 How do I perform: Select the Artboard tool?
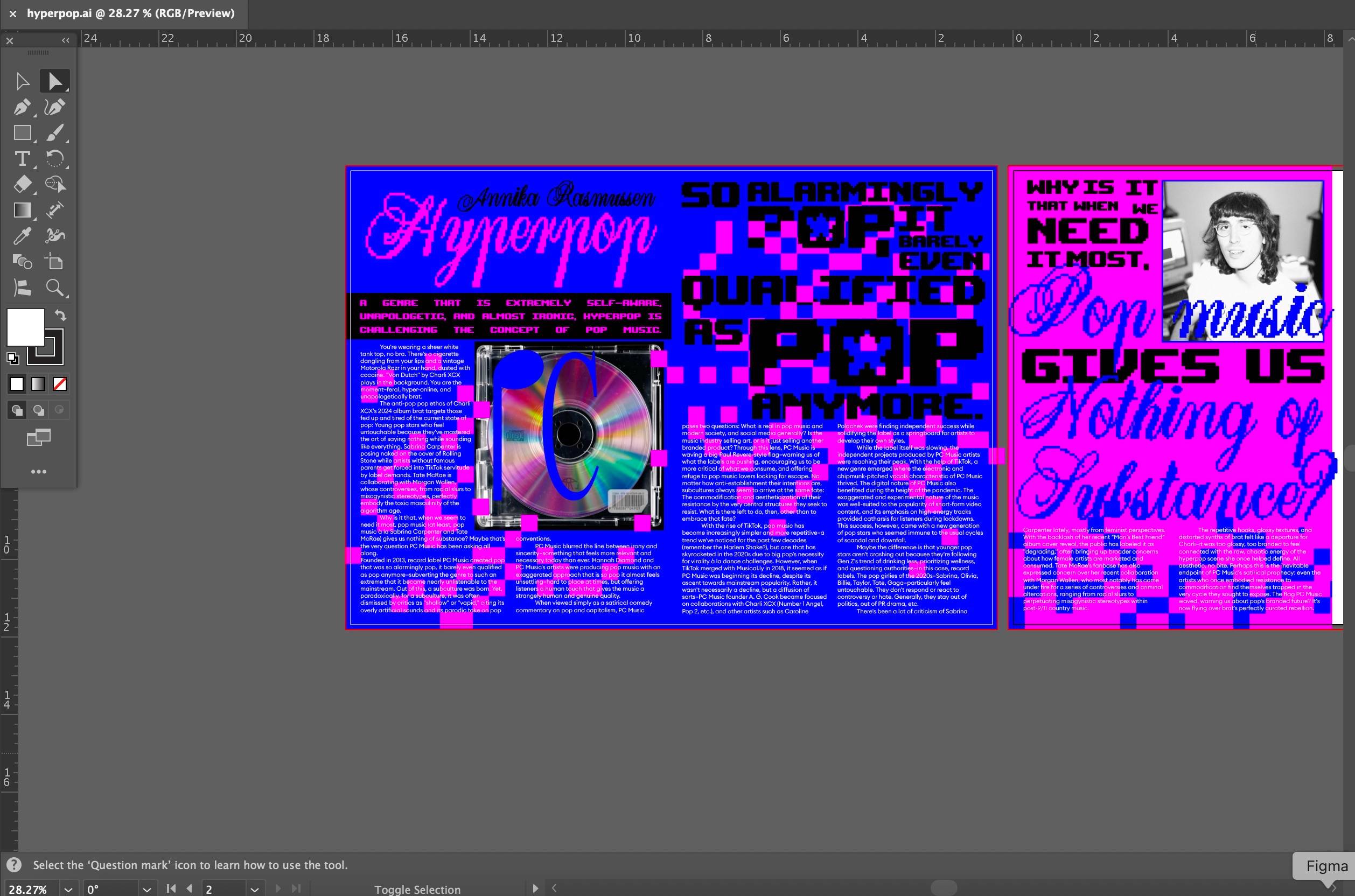55,262
